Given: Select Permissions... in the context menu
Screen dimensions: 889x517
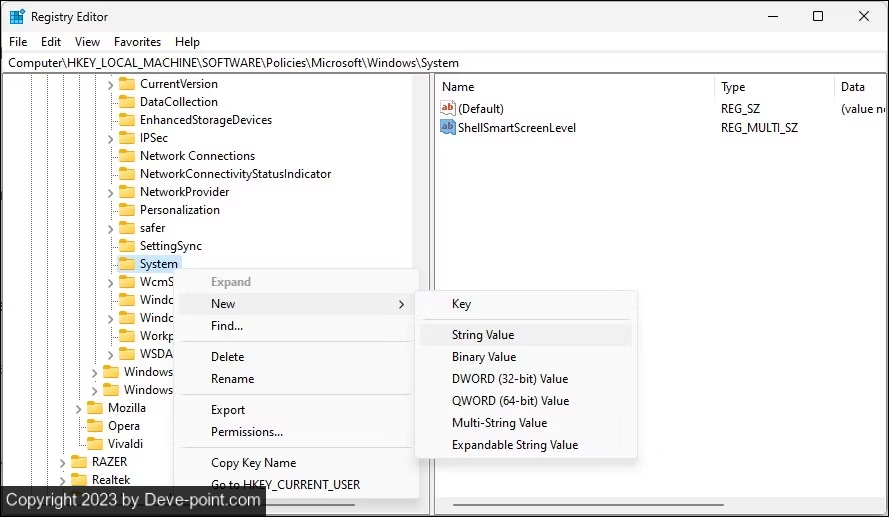Looking at the screenshot, I should click(296, 432).
